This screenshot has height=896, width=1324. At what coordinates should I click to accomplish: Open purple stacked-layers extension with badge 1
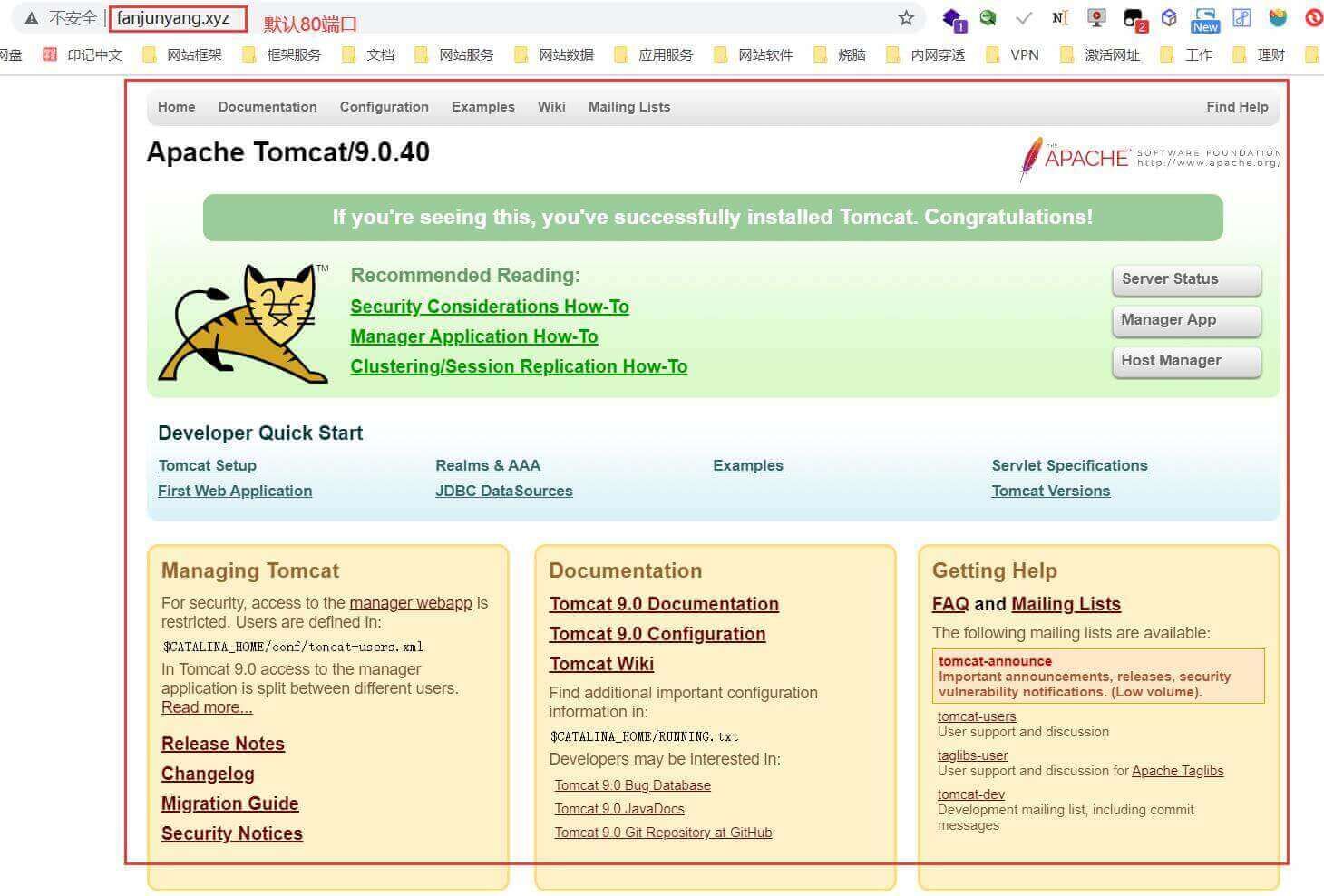[953, 19]
